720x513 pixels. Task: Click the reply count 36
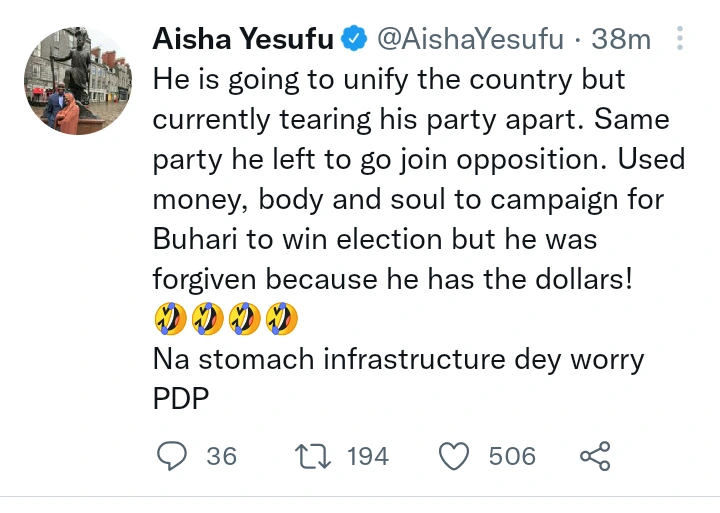click(x=221, y=456)
